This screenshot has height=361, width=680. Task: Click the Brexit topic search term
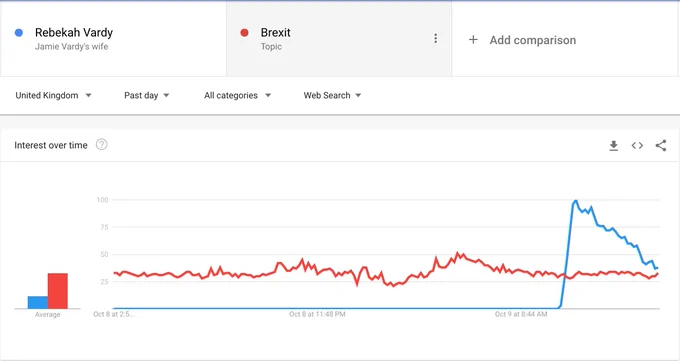point(275,33)
